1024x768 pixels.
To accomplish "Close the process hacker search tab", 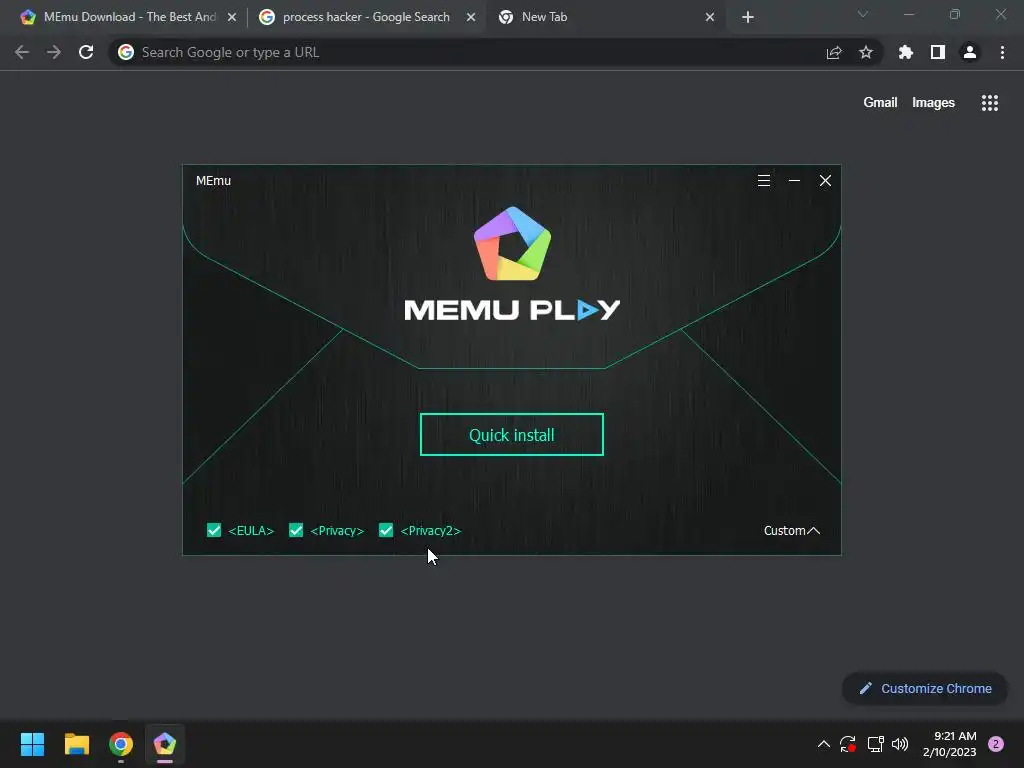I will pos(471,17).
